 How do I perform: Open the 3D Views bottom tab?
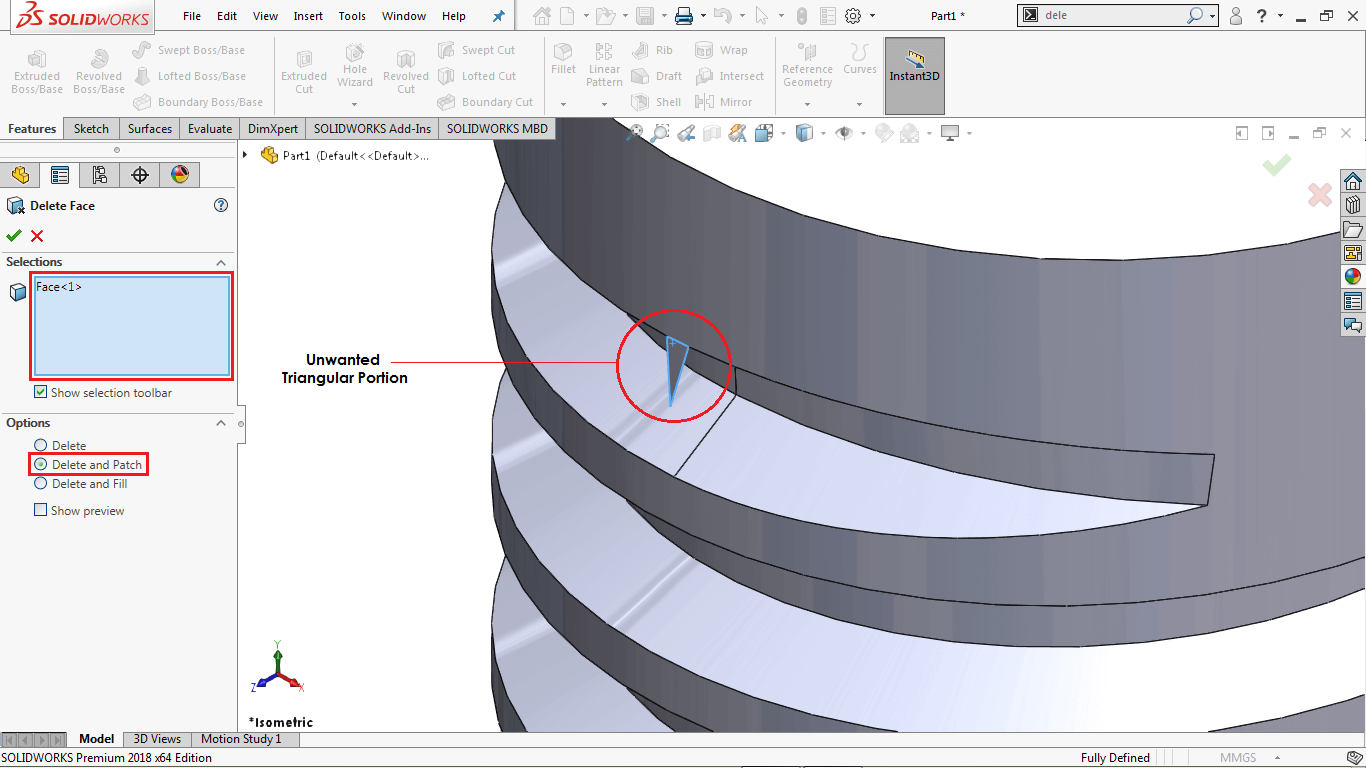[158, 739]
